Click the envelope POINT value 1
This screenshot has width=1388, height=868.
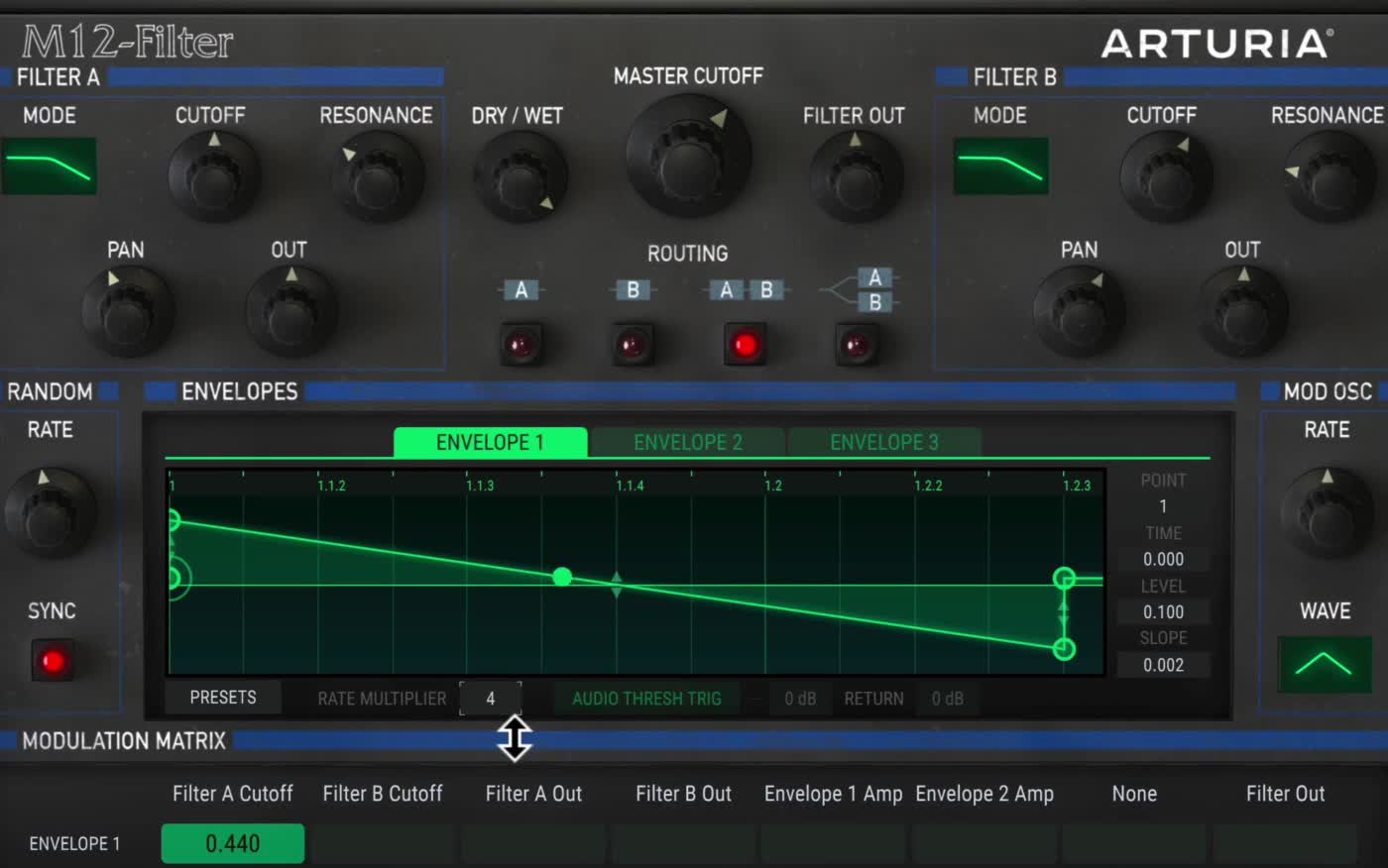click(1163, 506)
